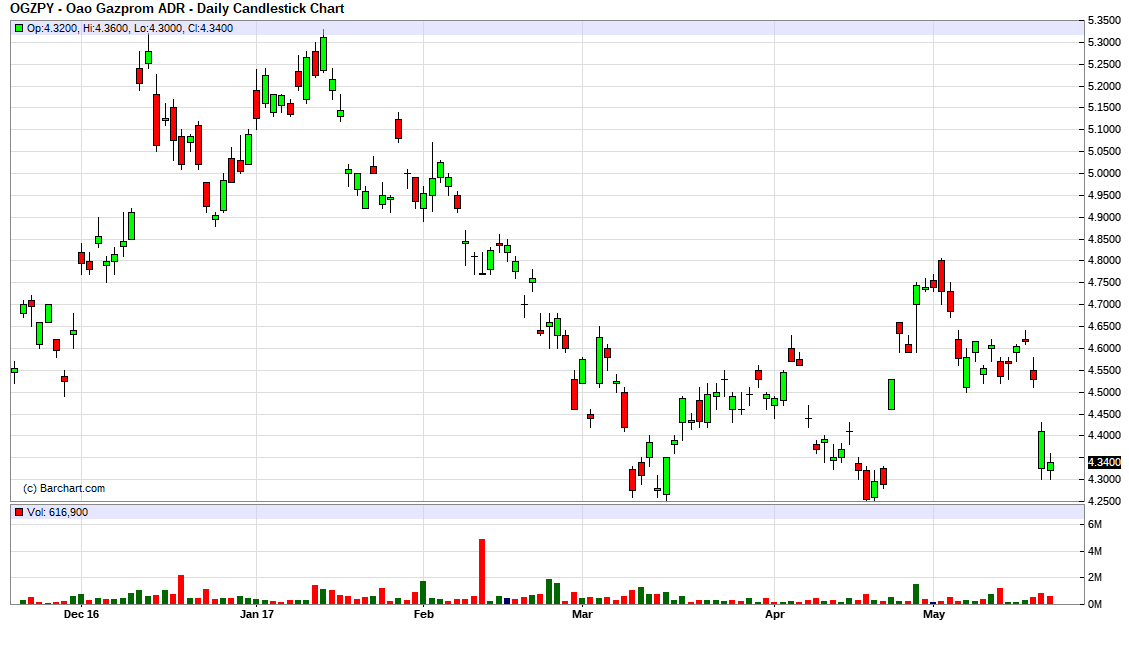This screenshot has width=1129, height=645.
Task: Click the 5.1000 price axis label
Action: tap(1105, 130)
